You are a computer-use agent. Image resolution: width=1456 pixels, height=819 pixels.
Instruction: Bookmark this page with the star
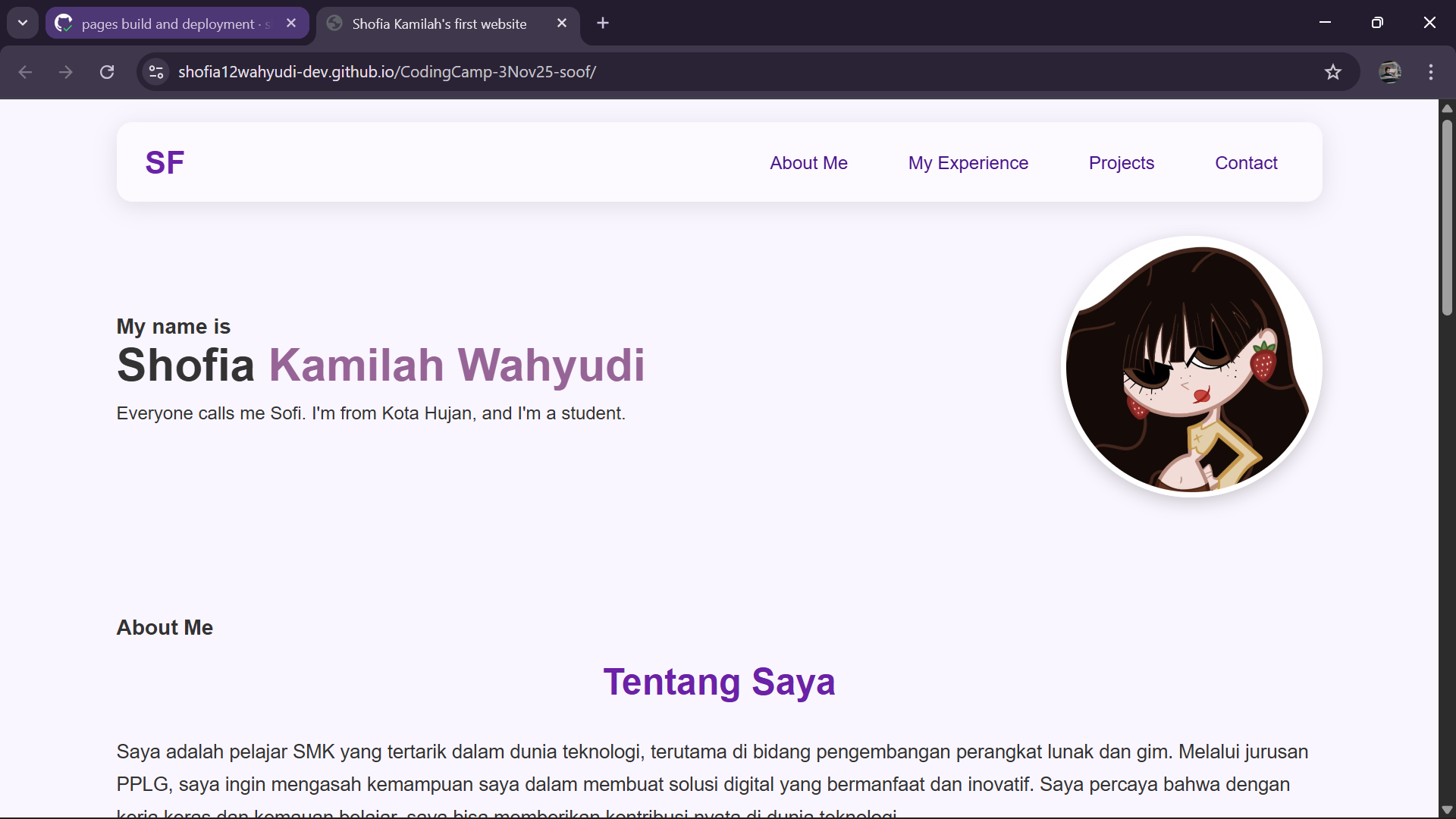[1332, 72]
